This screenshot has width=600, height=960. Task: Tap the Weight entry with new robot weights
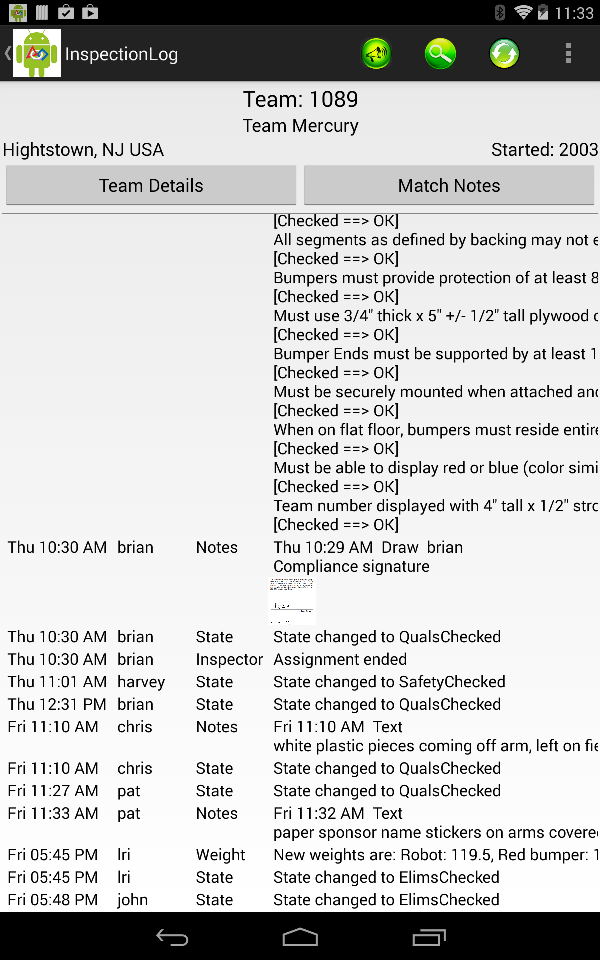[435, 855]
